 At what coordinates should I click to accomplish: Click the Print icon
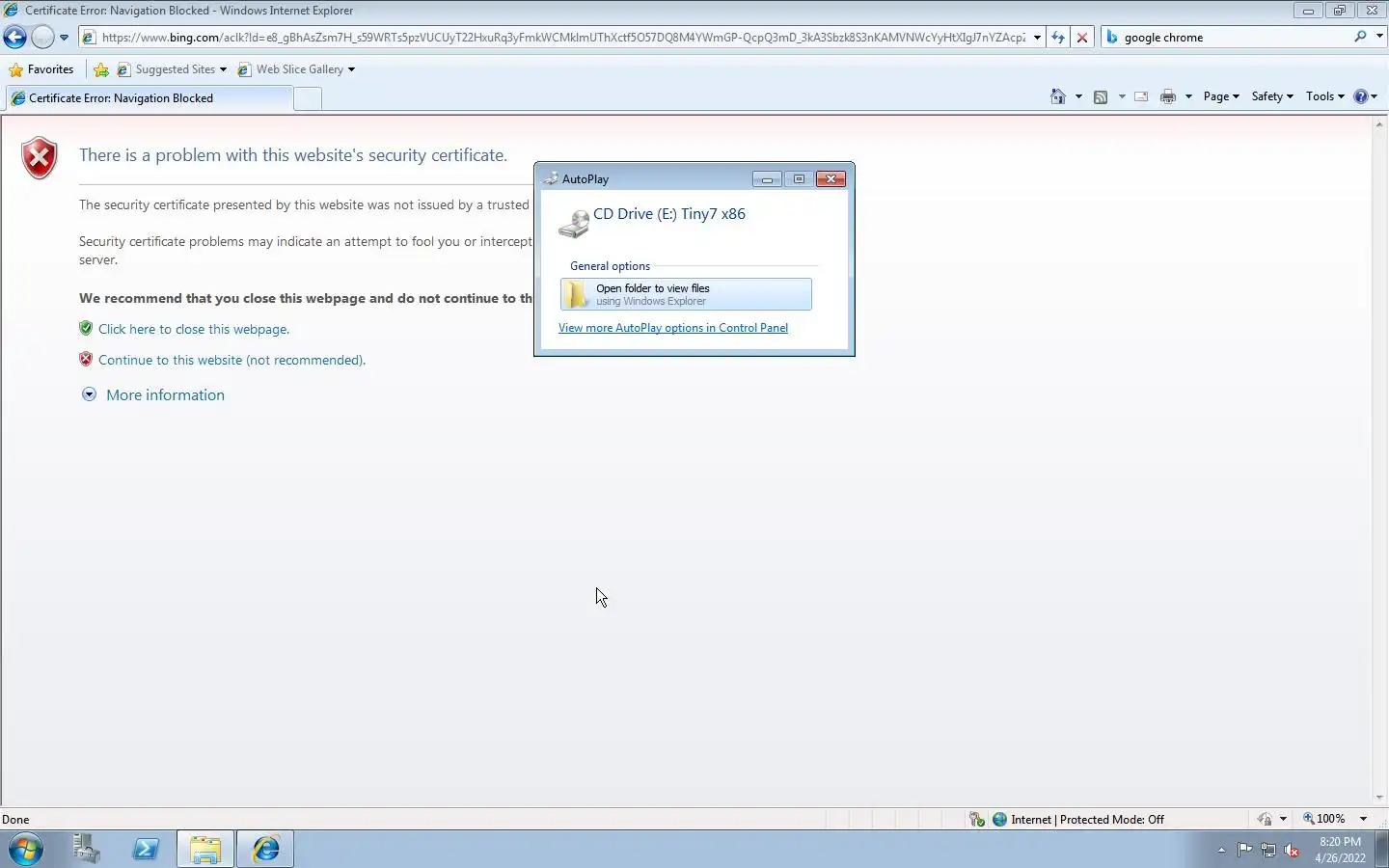pos(1168,96)
